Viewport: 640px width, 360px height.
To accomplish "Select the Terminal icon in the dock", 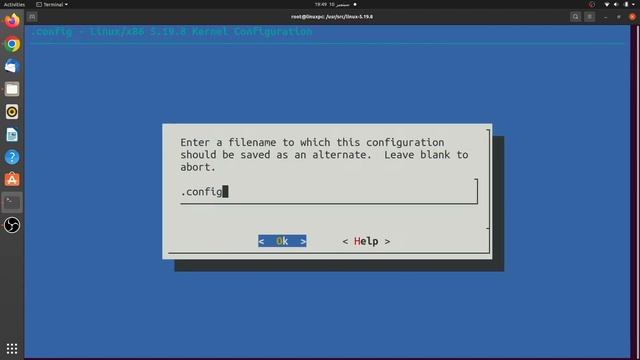I will pos(12,202).
